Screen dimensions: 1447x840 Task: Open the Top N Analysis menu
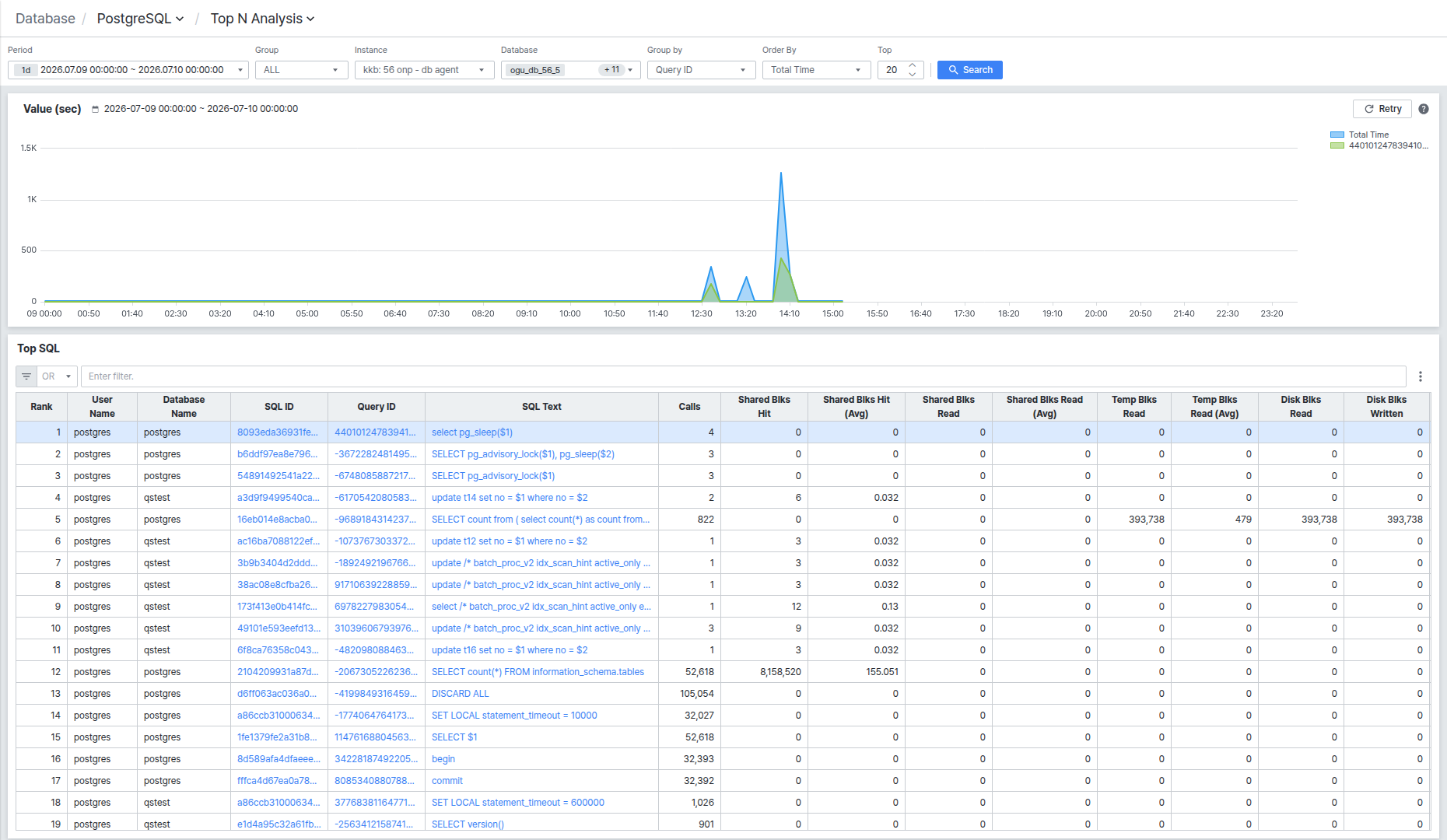263,19
